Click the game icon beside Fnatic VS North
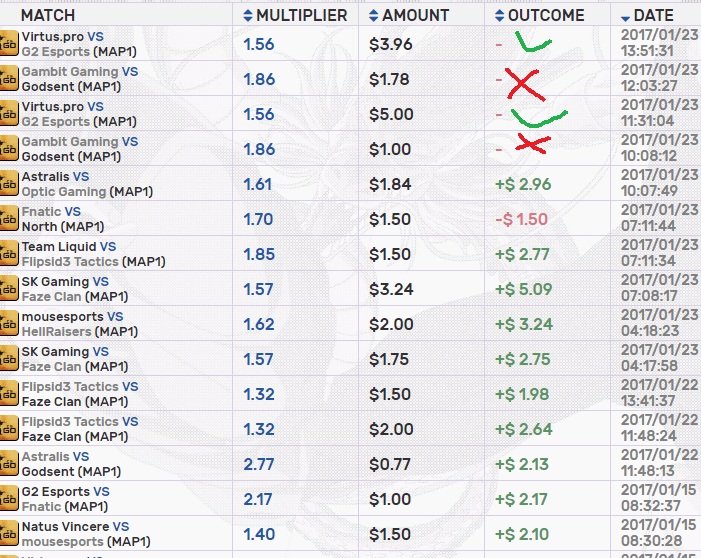The height and width of the screenshot is (558, 701). pyautogui.click(x=8, y=218)
